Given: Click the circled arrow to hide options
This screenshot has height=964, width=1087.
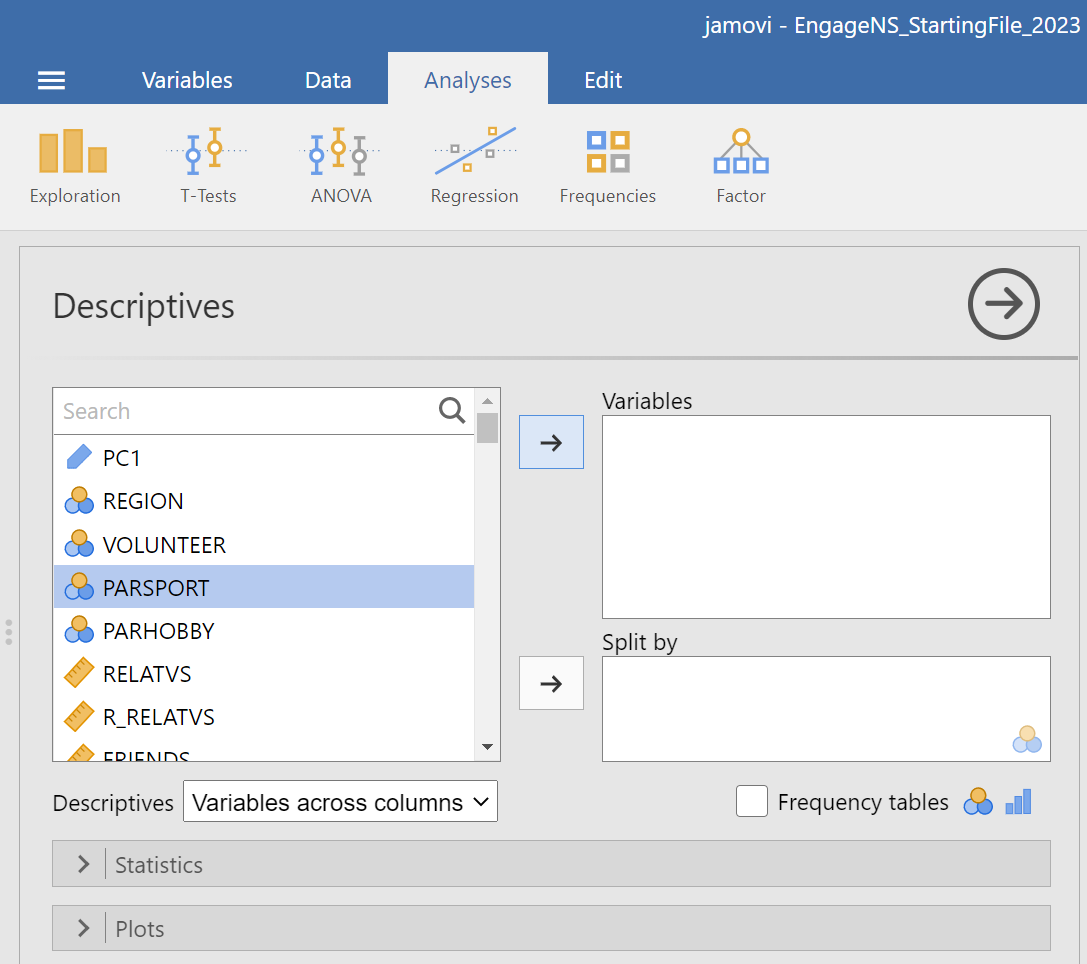Looking at the screenshot, I should [1003, 304].
